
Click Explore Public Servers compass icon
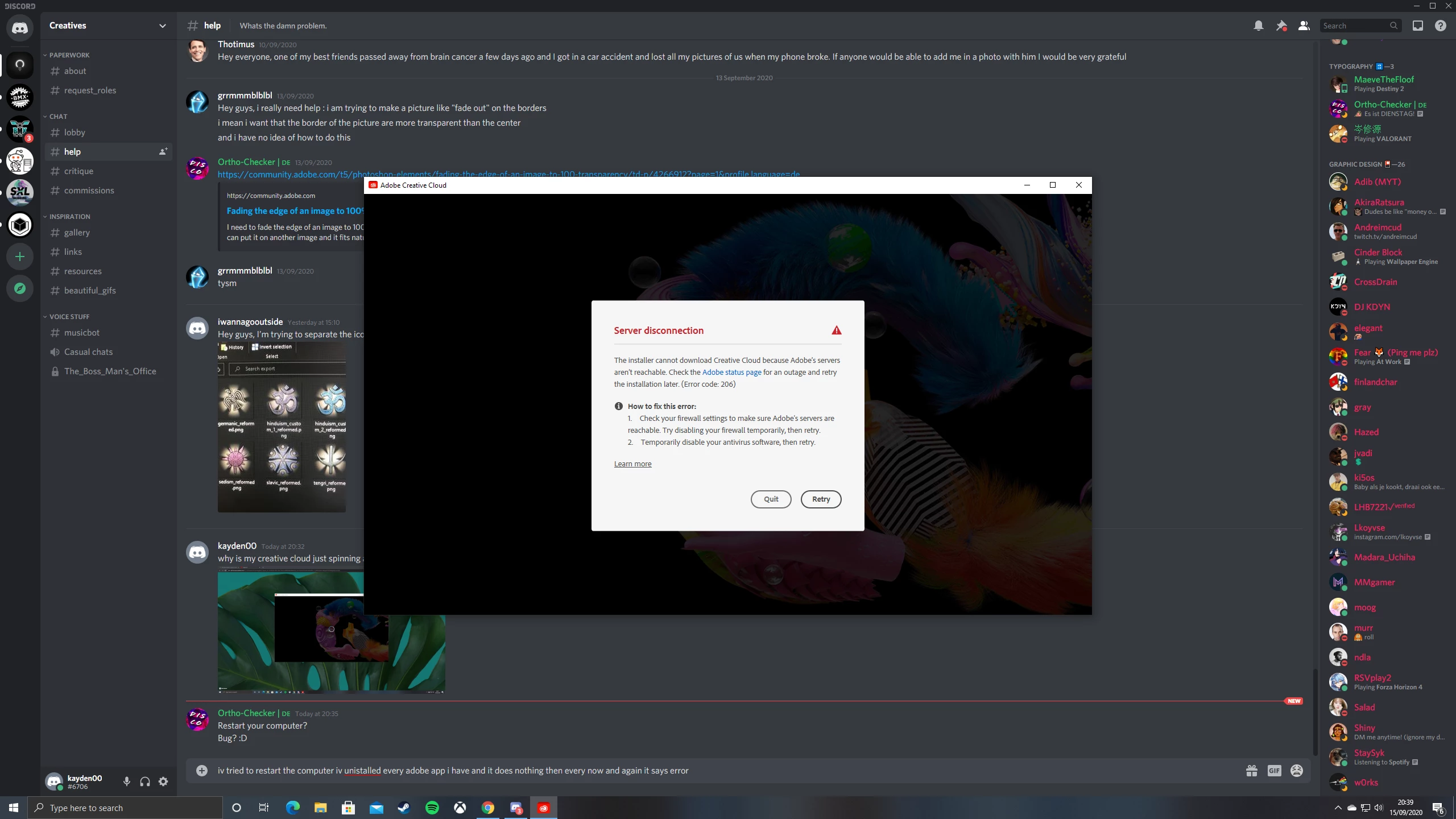(20, 288)
